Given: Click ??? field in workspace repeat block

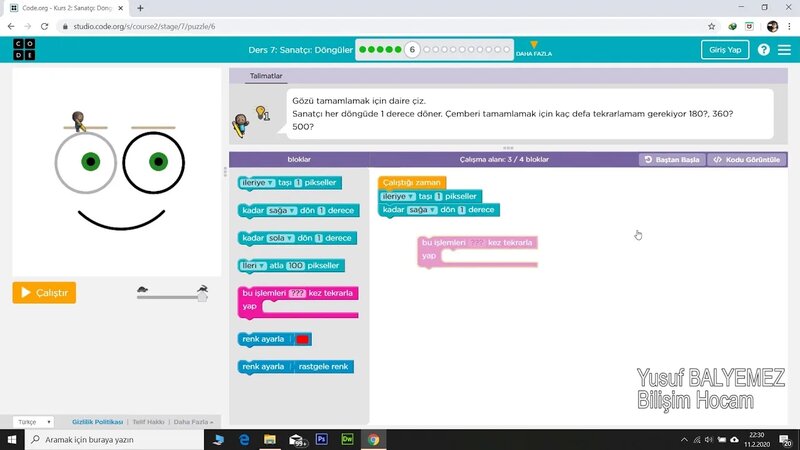Looking at the screenshot, I should pyautogui.click(x=477, y=242).
